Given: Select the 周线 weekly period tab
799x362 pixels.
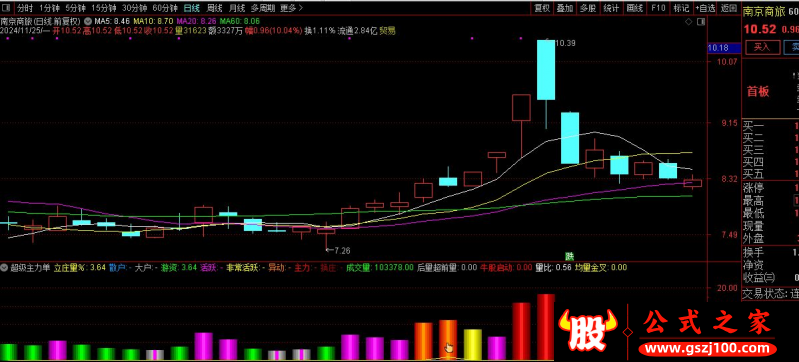Looking at the screenshot, I should pos(214,8).
